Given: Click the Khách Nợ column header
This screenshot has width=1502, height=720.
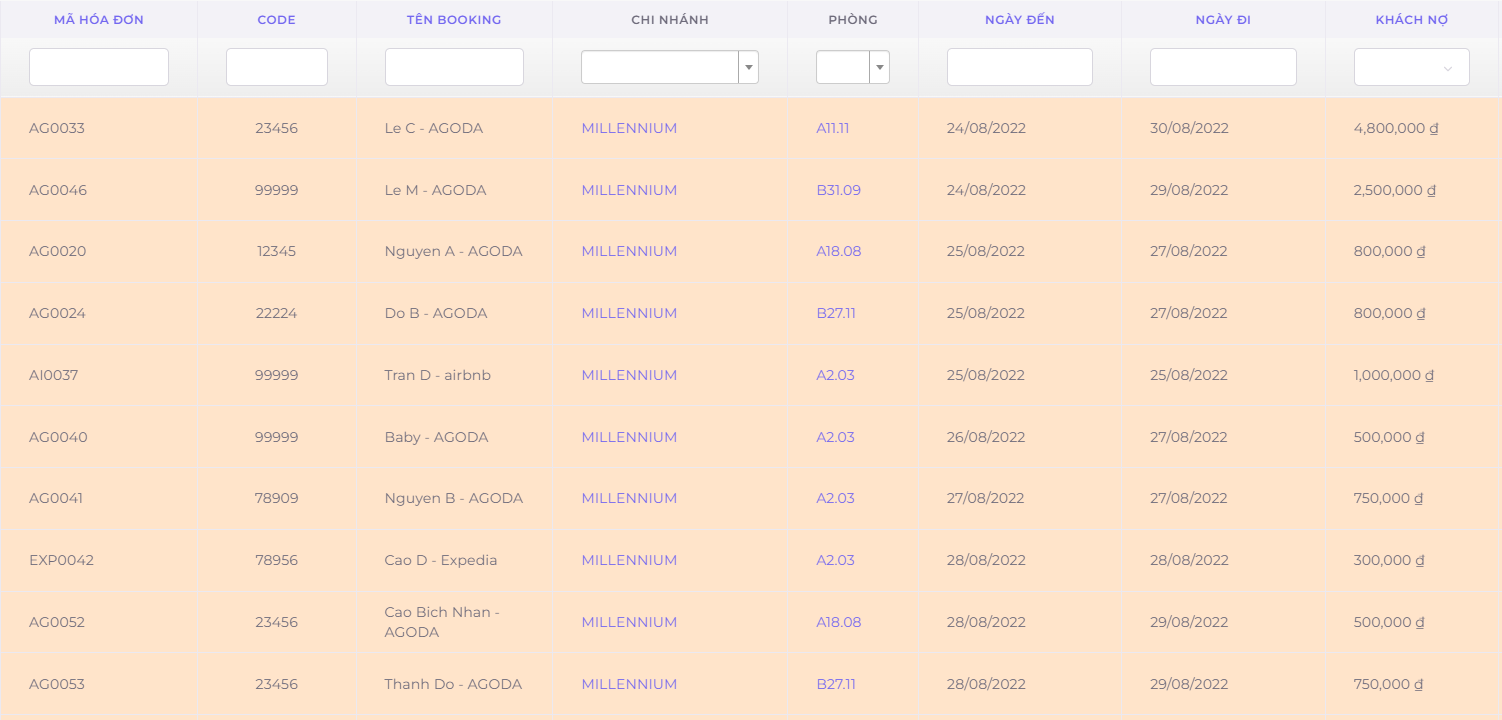Looking at the screenshot, I should [1411, 20].
